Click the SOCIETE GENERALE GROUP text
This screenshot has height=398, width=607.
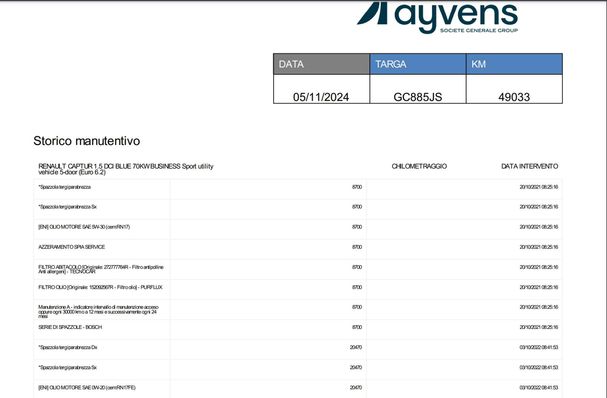[479, 30]
